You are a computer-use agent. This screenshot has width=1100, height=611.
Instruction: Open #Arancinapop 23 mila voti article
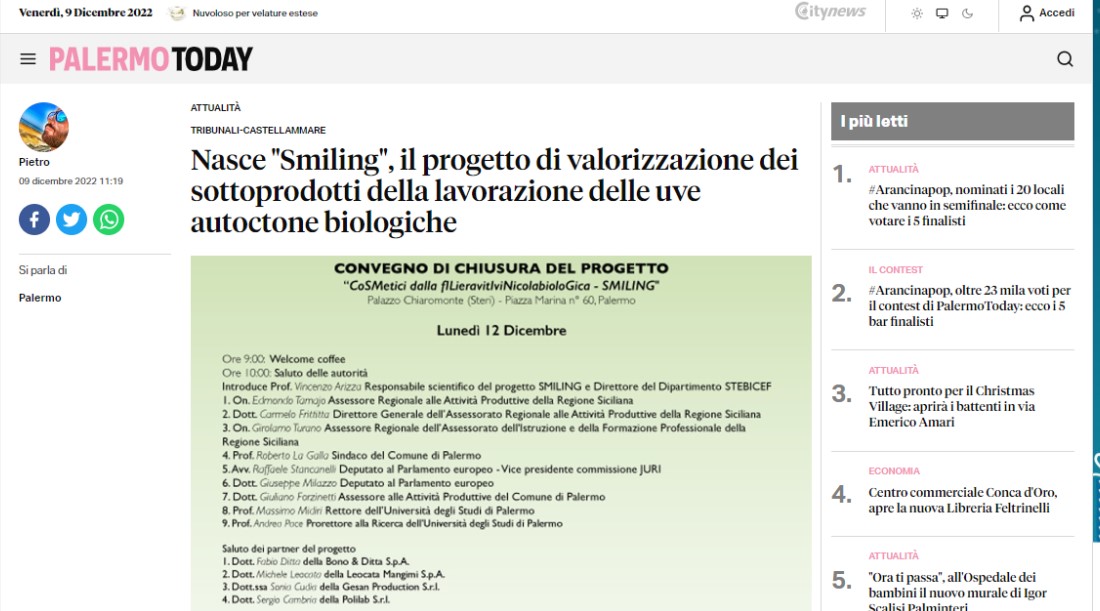pyautogui.click(x=970, y=306)
